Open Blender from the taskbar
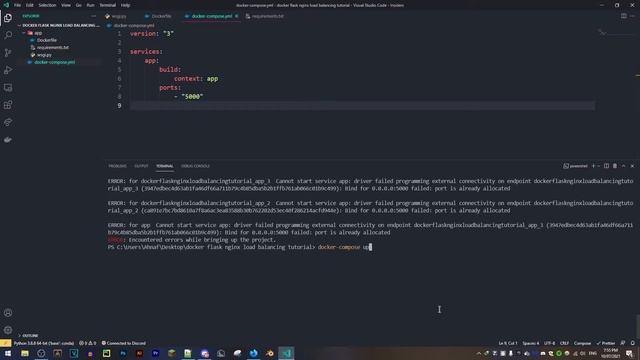The height and width of the screenshot is (360, 640). coord(270,353)
